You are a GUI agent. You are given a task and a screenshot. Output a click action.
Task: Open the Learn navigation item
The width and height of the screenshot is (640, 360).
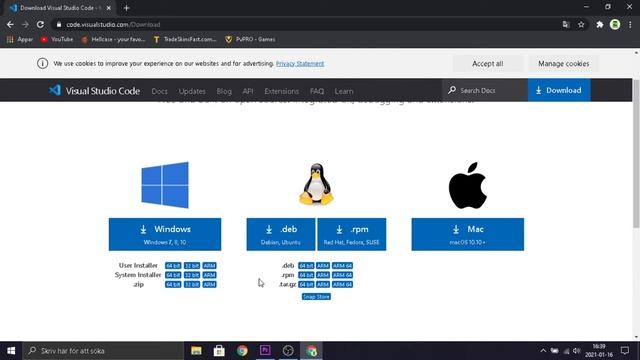pyautogui.click(x=344, y=91)
